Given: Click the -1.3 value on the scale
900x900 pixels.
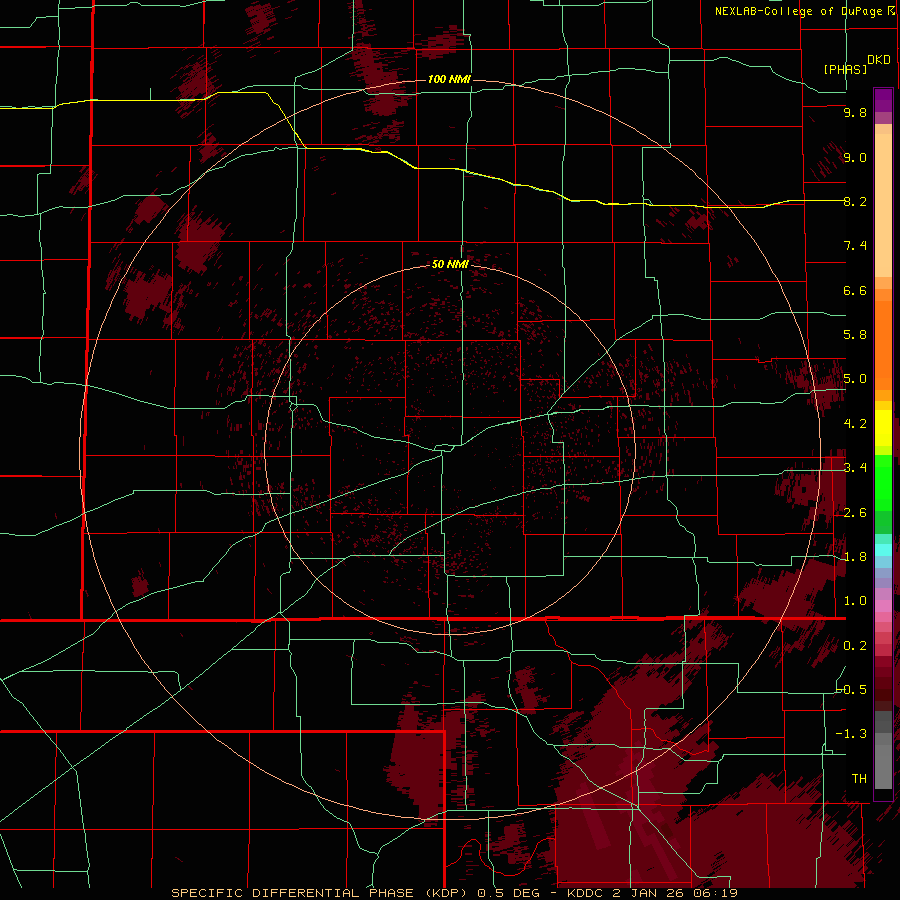Looking at the screenshot, I should [851, 734].
